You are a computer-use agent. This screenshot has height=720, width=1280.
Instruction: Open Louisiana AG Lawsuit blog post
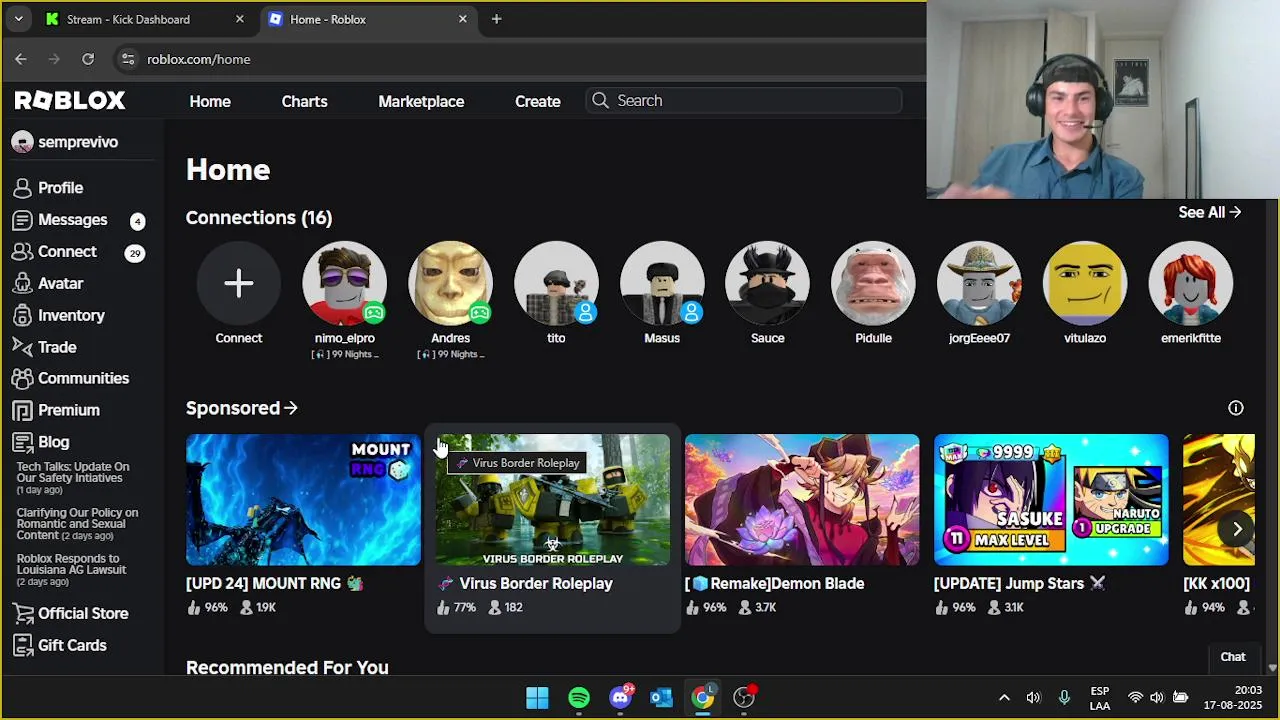(71, 564)
